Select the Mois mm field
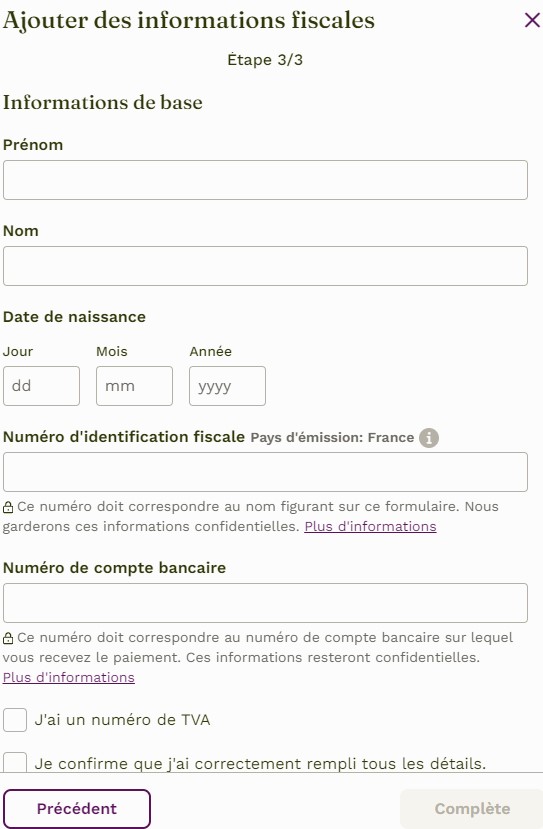Viewport: 543px width, 829px height. point(134,386)
